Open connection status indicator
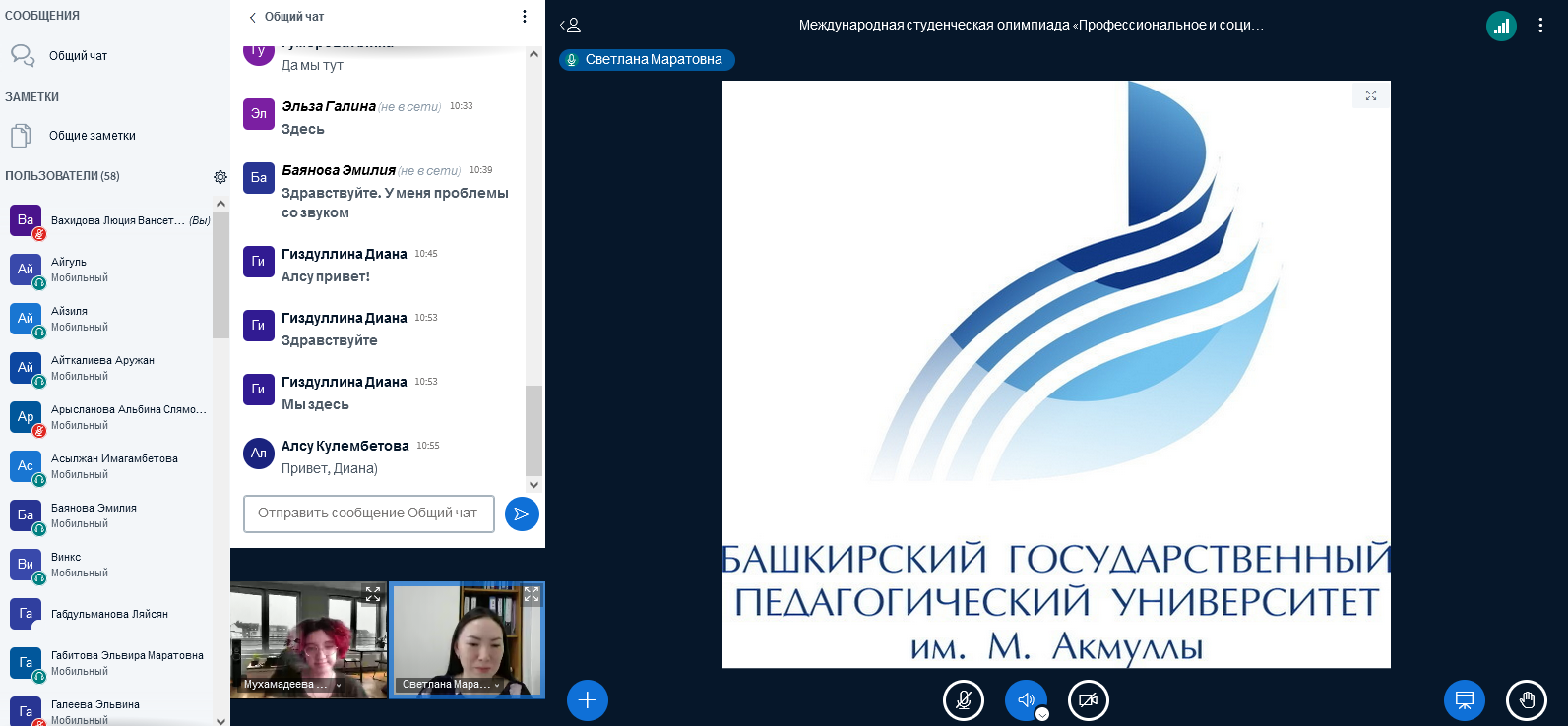Screen dimensions: 1568x726 [x=1501, y=26]
